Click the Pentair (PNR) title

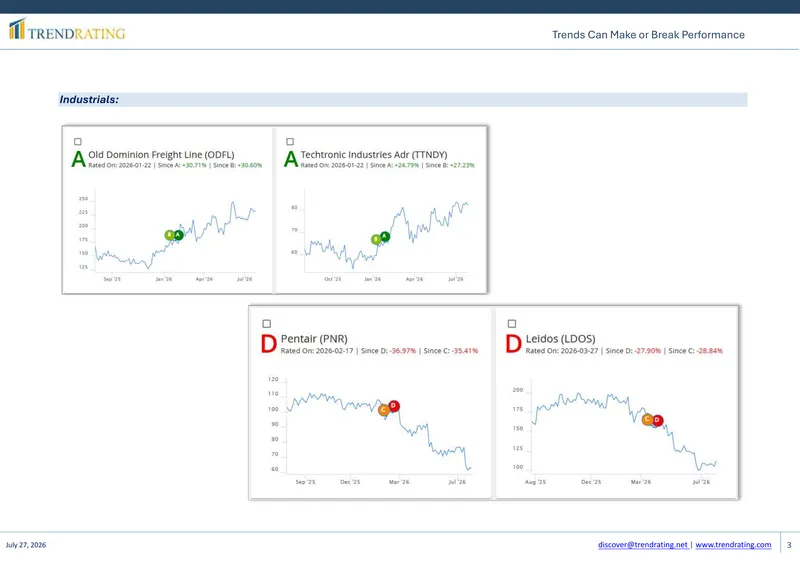pyautogui.click(x=314, y=338)
